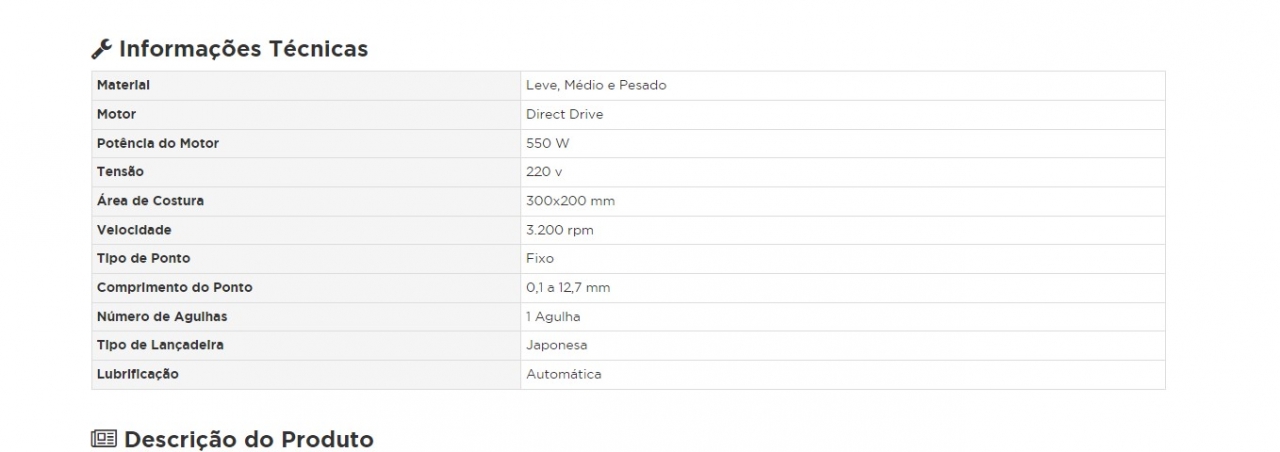Click the Material row label
Image resolution: width=1280 pixels, height=452 pixels.
(x=123, y=85)
